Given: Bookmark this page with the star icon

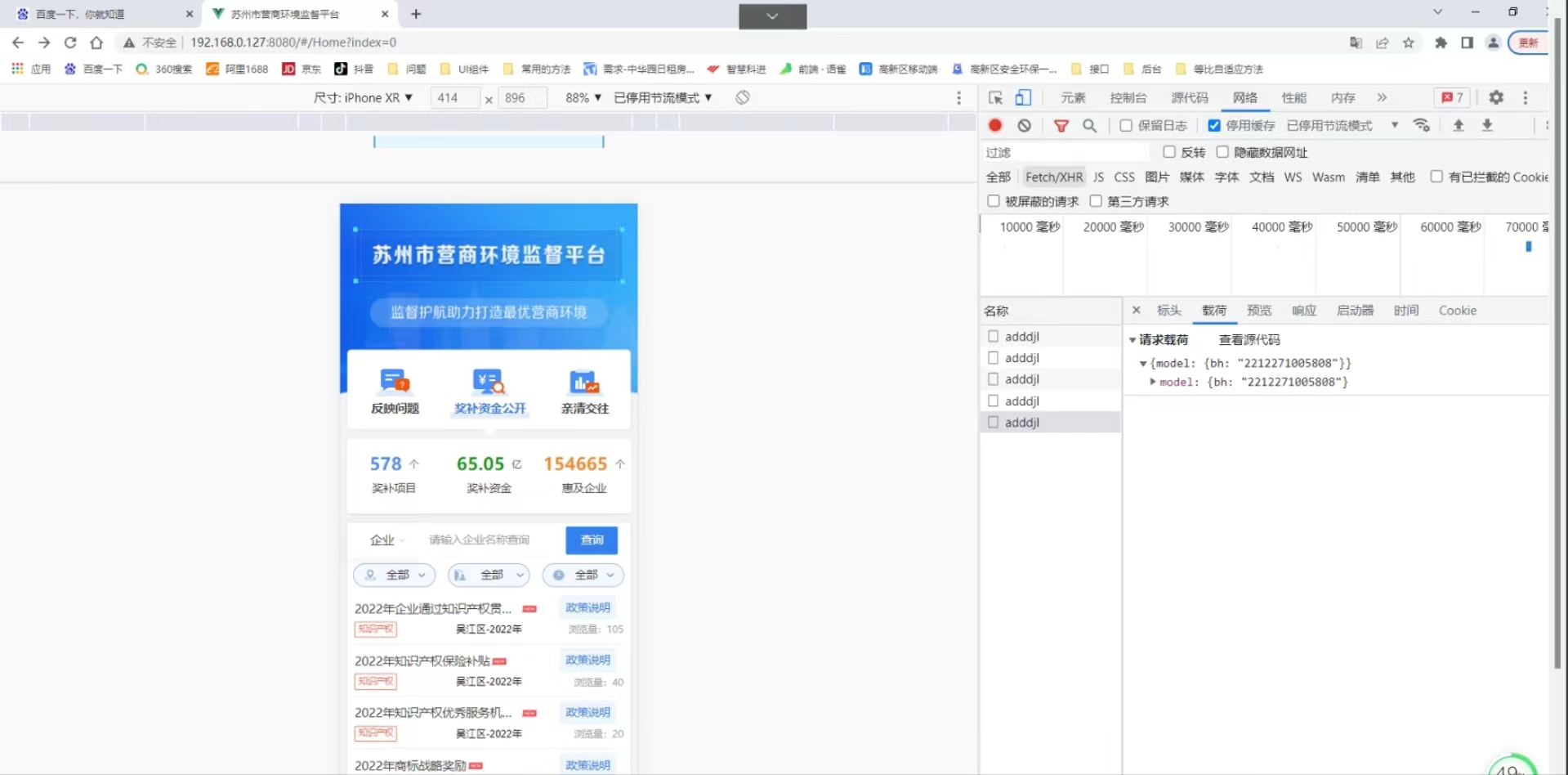Looking at the screenshot, I should [1408, 43].
